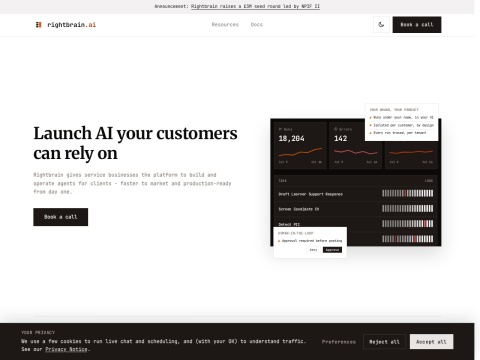Click the orange runs trend line chart
Image resolution: width=480 pixels, height=360 pixels.
[x=300, y=152]
